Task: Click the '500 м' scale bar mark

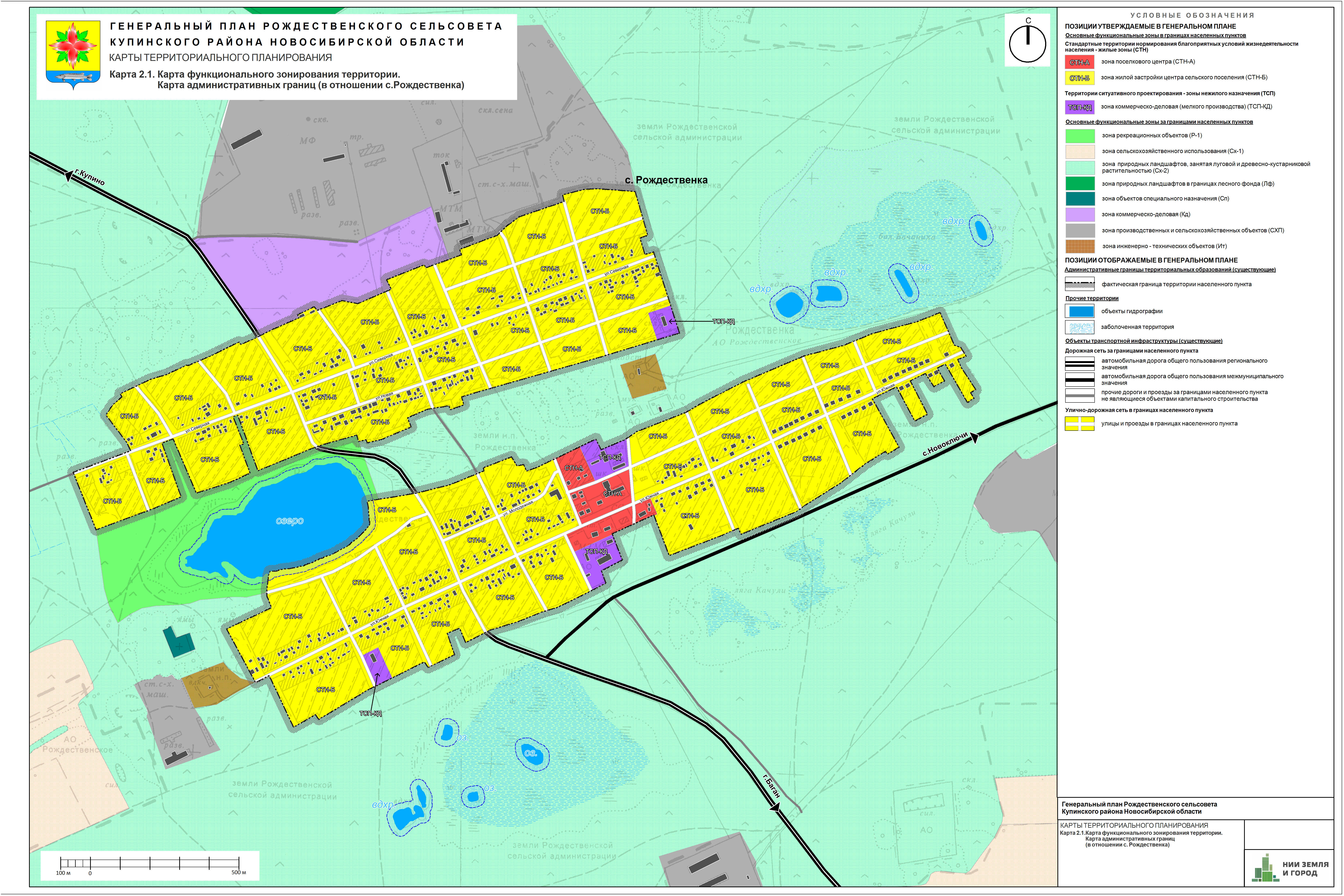Action: (x=239, y=872)
